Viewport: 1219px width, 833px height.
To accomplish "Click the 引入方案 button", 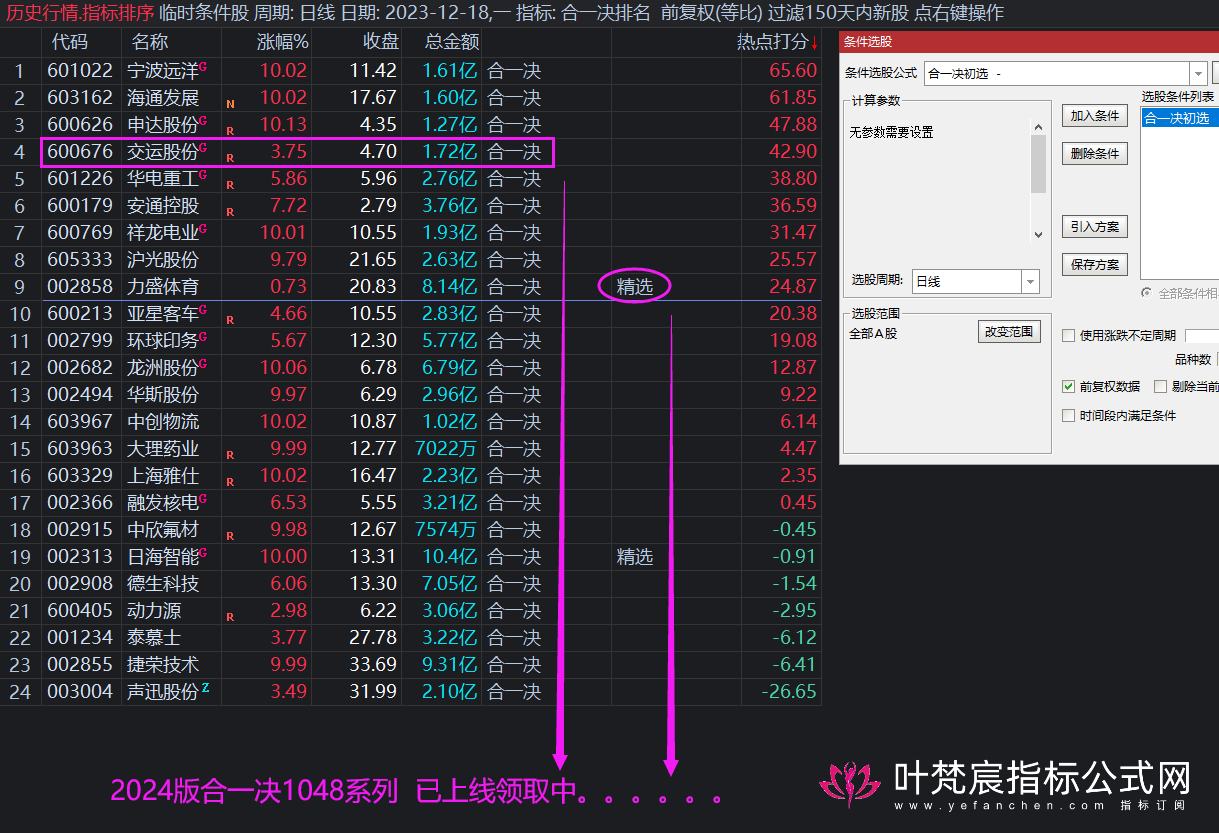I will click(1095, 227).
